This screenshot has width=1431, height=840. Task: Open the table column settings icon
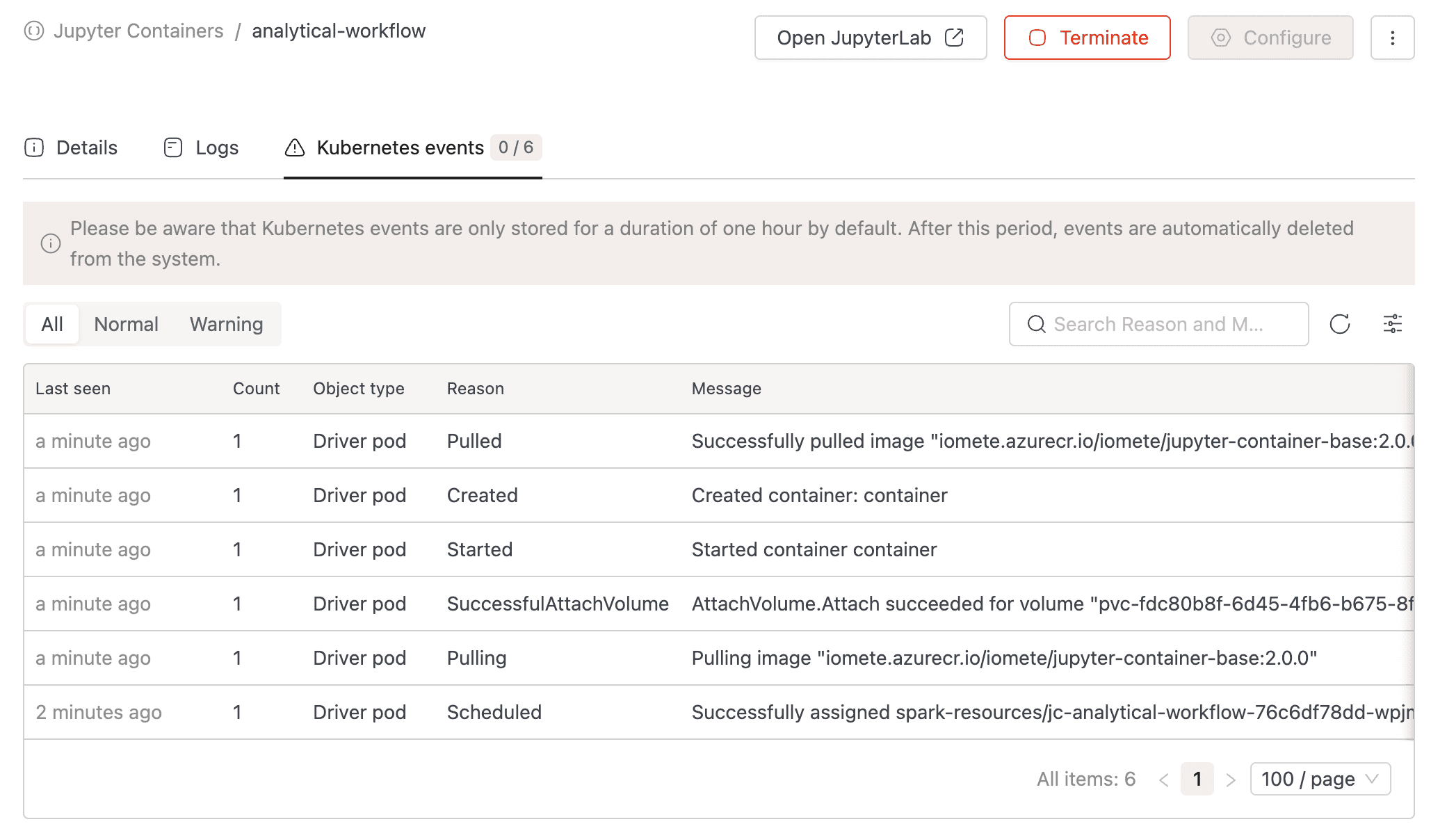(1392, 324)
